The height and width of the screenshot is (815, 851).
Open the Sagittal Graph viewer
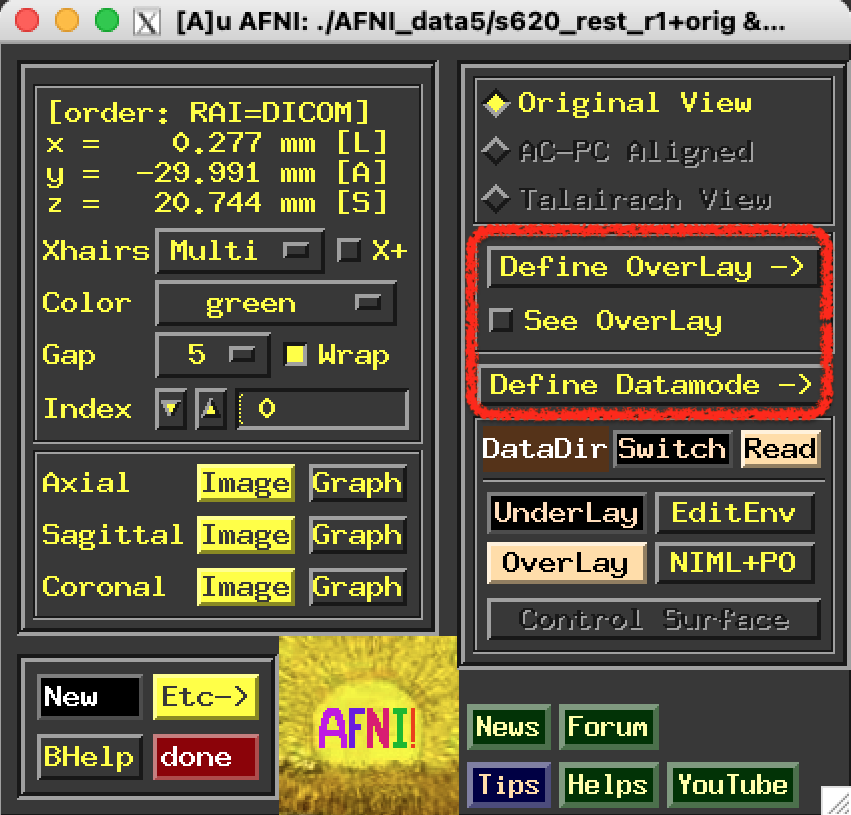pos(357,535)
